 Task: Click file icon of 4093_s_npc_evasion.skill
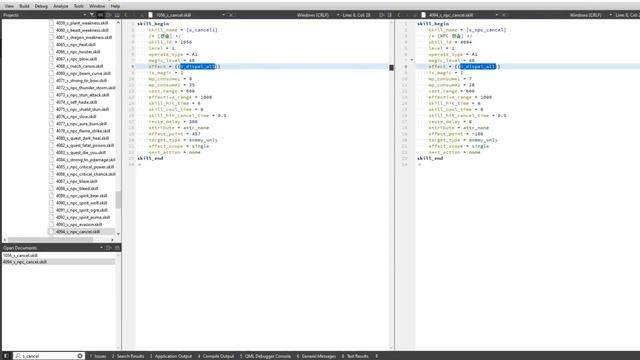51,224
